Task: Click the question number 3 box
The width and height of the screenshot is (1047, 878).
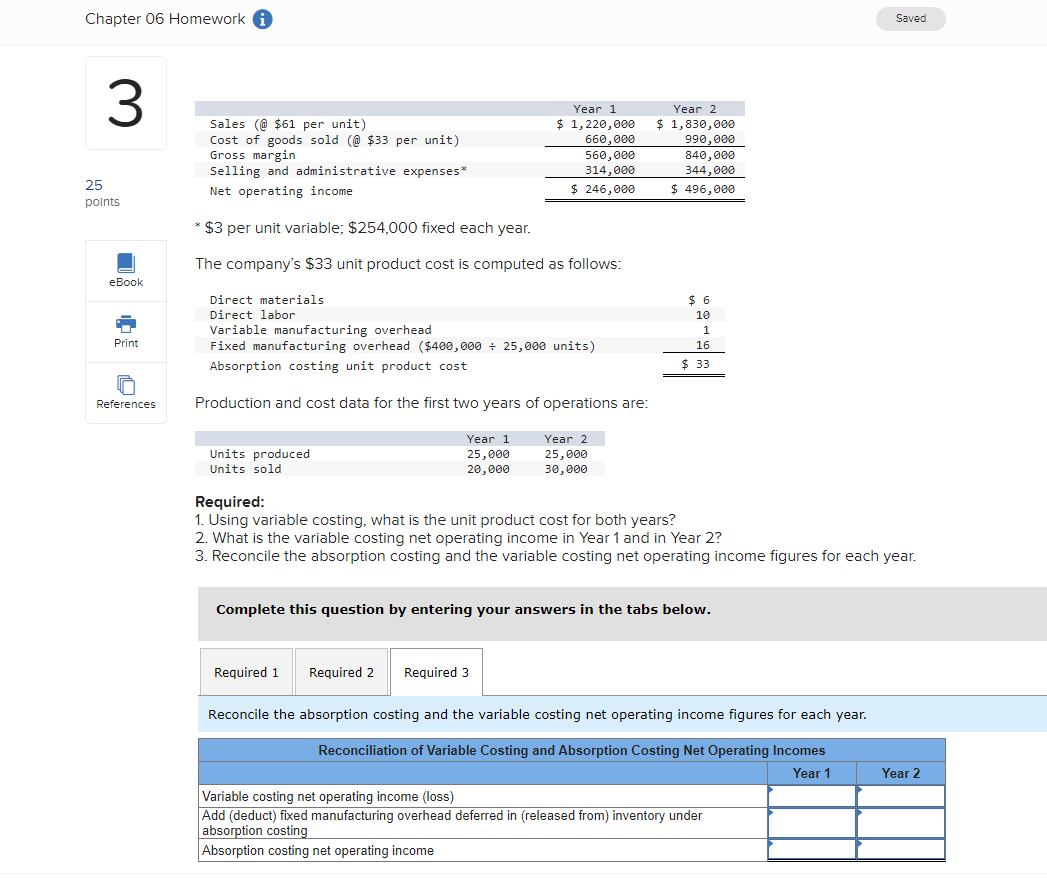Action: [x=125, y=102]
